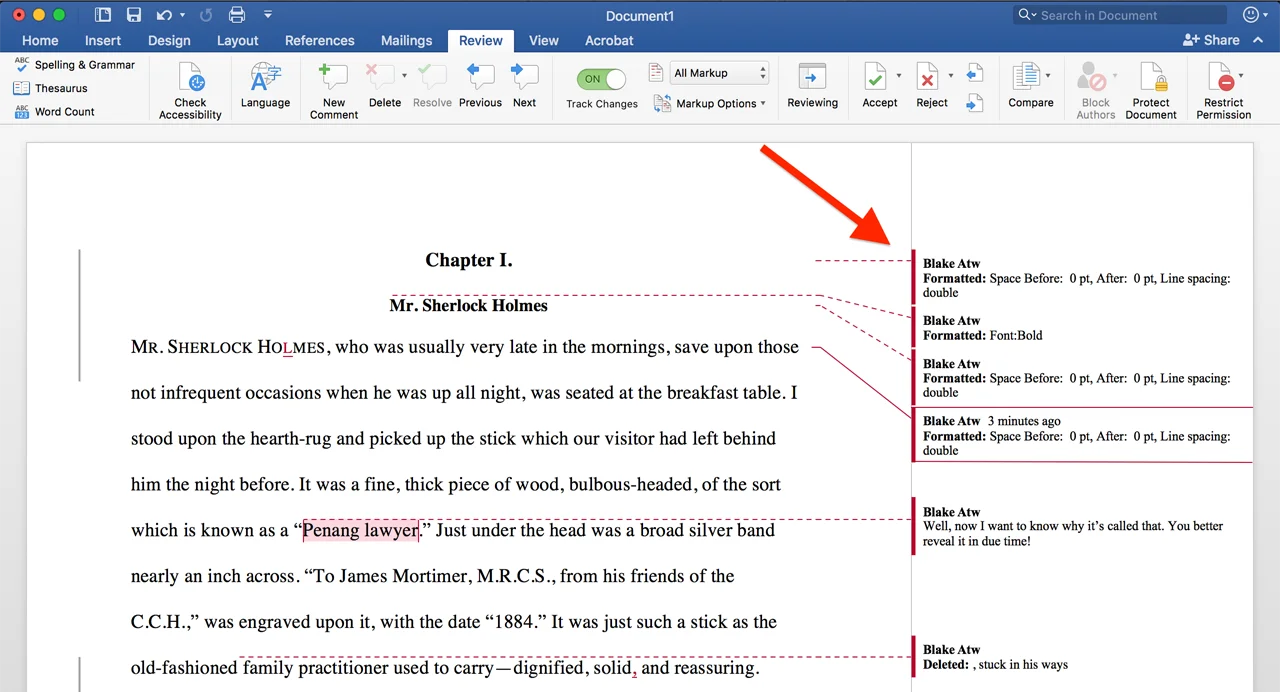Image resolution: width=1280 pixels, height=692 pixels.
Task: Click the Save icon in title bar
Action: (x=134, y=15)
